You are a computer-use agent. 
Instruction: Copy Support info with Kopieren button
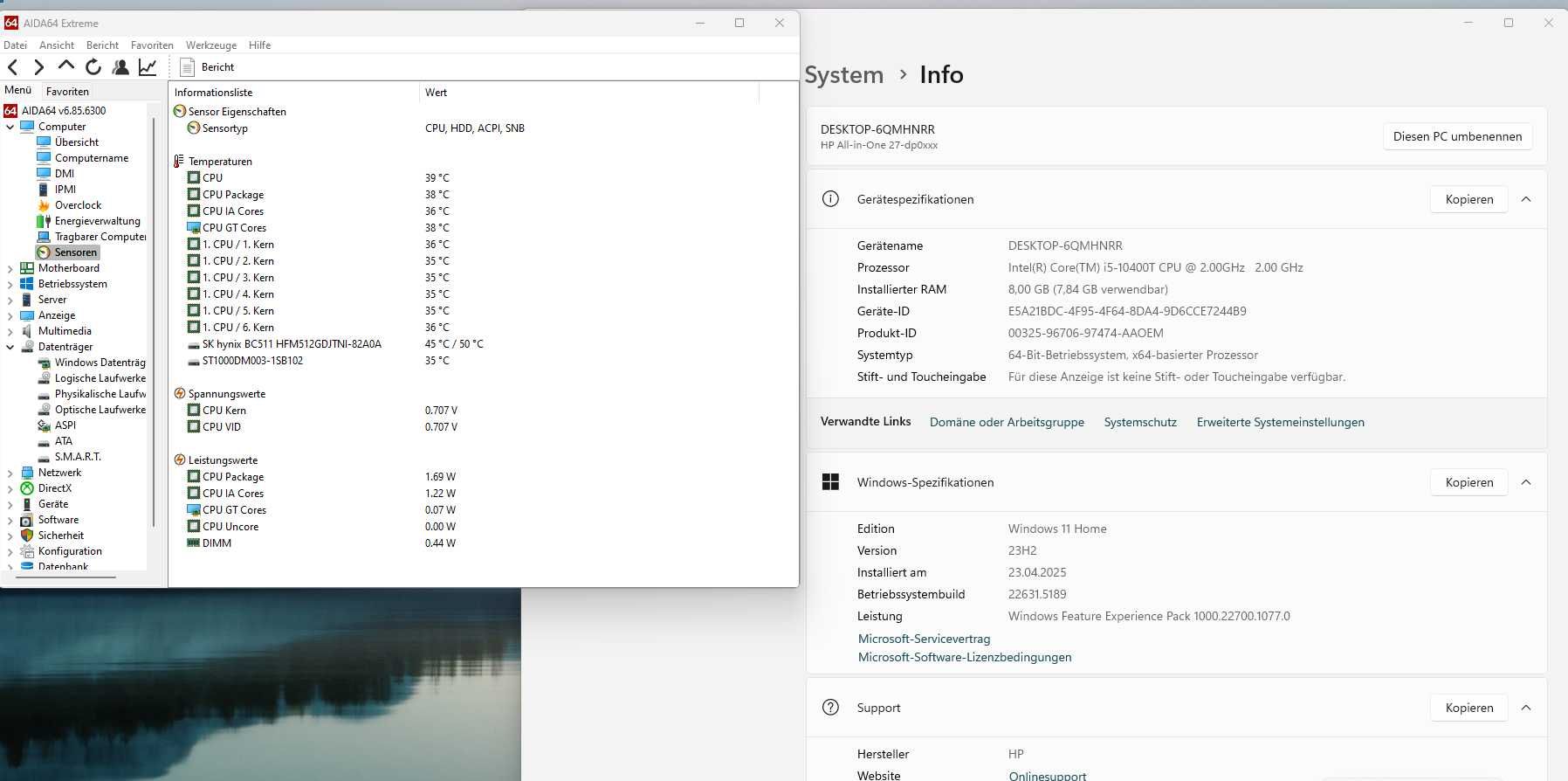point(1468,708)
